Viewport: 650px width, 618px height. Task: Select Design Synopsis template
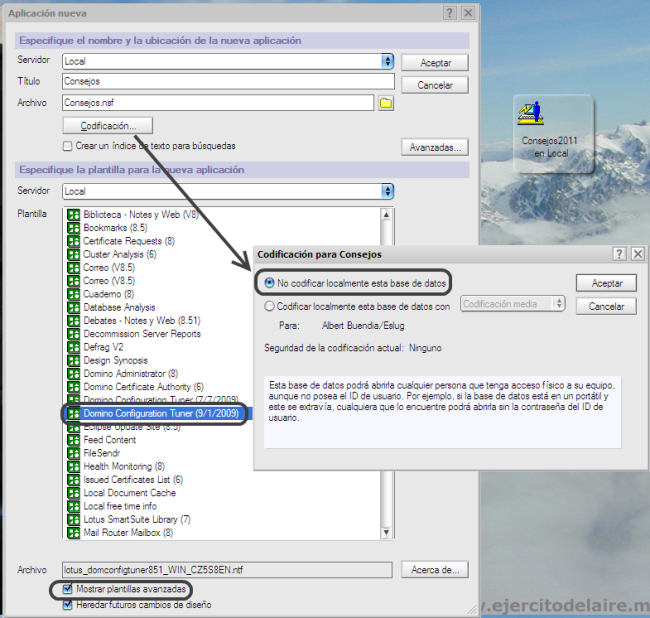click(116, 360)
